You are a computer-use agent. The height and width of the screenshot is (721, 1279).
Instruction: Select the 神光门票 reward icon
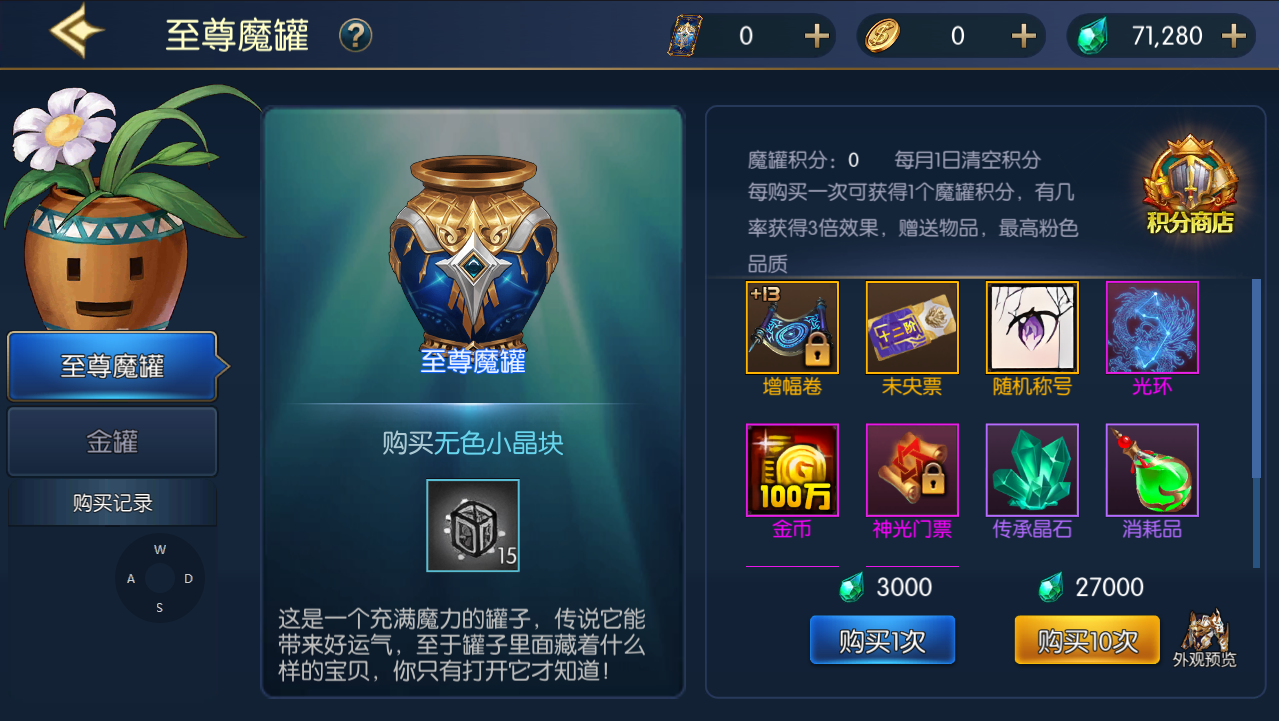pos(912,470)
